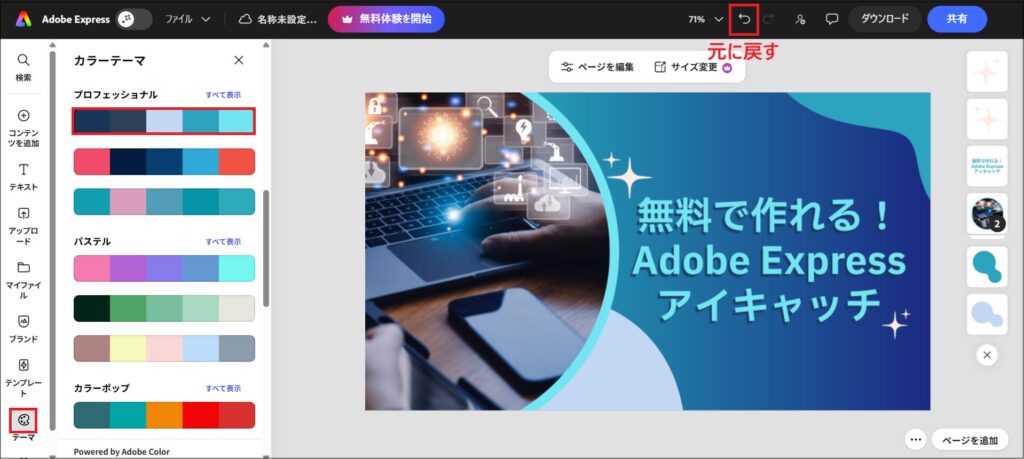Open マイファイル in the sidebar
Screen dimensions: 1024x459
point(24,281)
